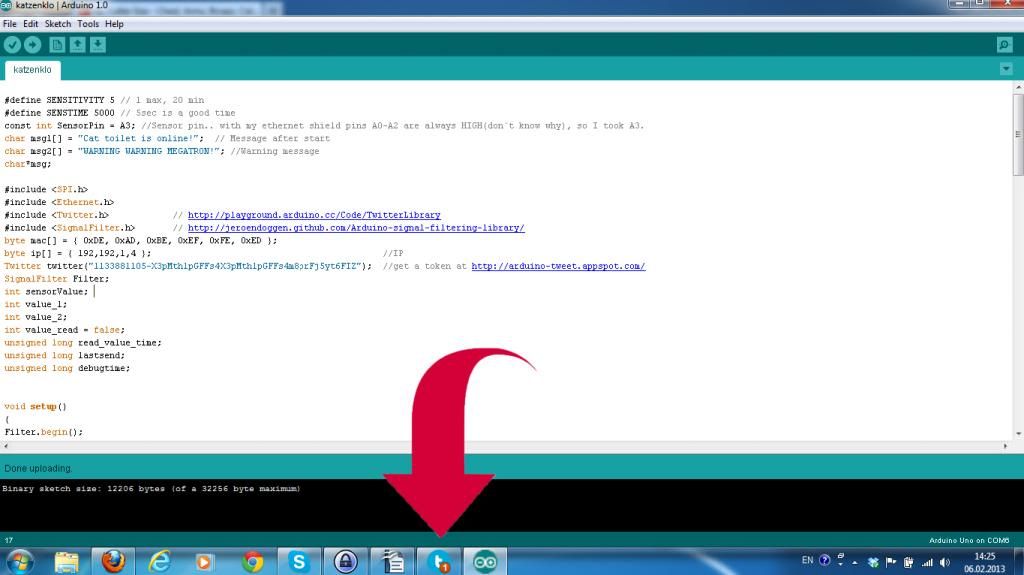Open the documents app taskbar icon
Screen dimensions: 1024x575
(392, 562)
